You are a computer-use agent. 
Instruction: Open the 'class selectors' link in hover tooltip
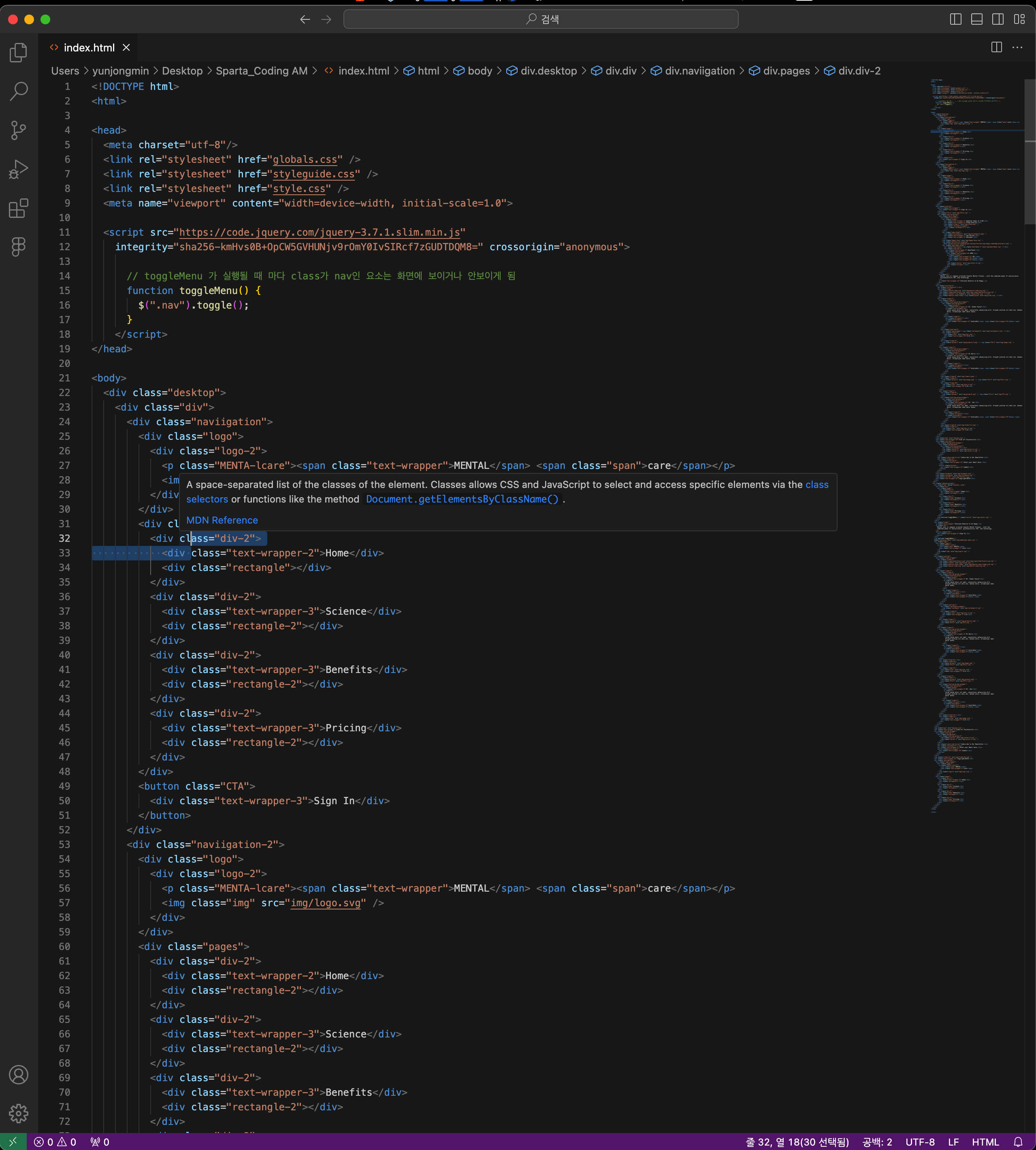207,499
